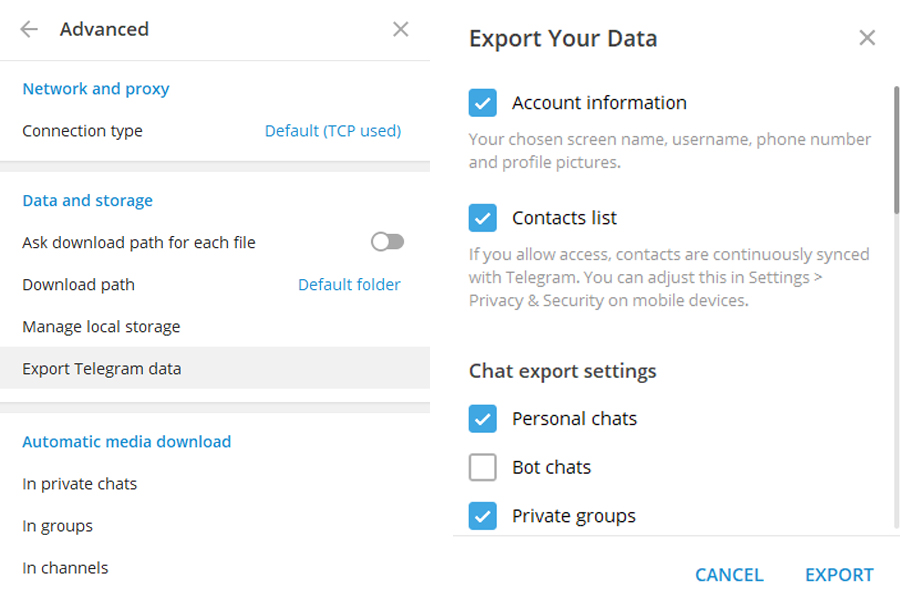Select Export Telegram data option
900x600 pixels.
point(102,369)
